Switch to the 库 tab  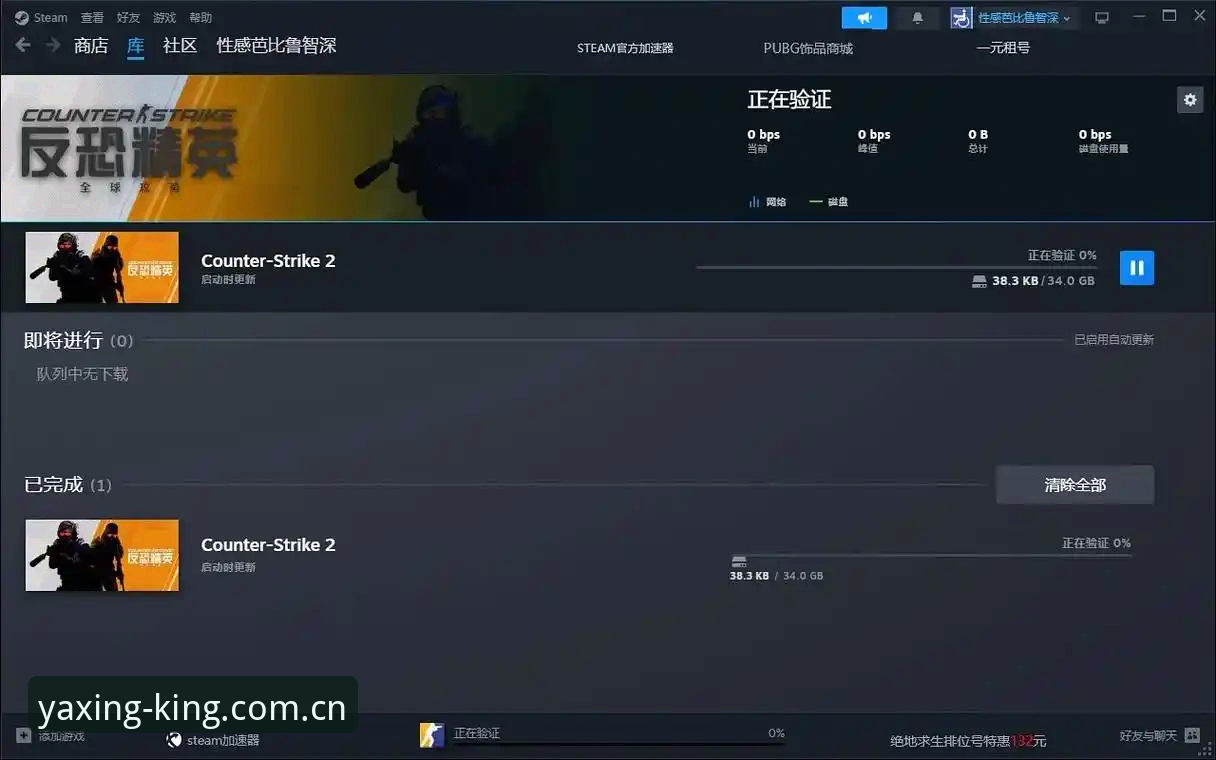pyautogui.click(x=136, y=46)
